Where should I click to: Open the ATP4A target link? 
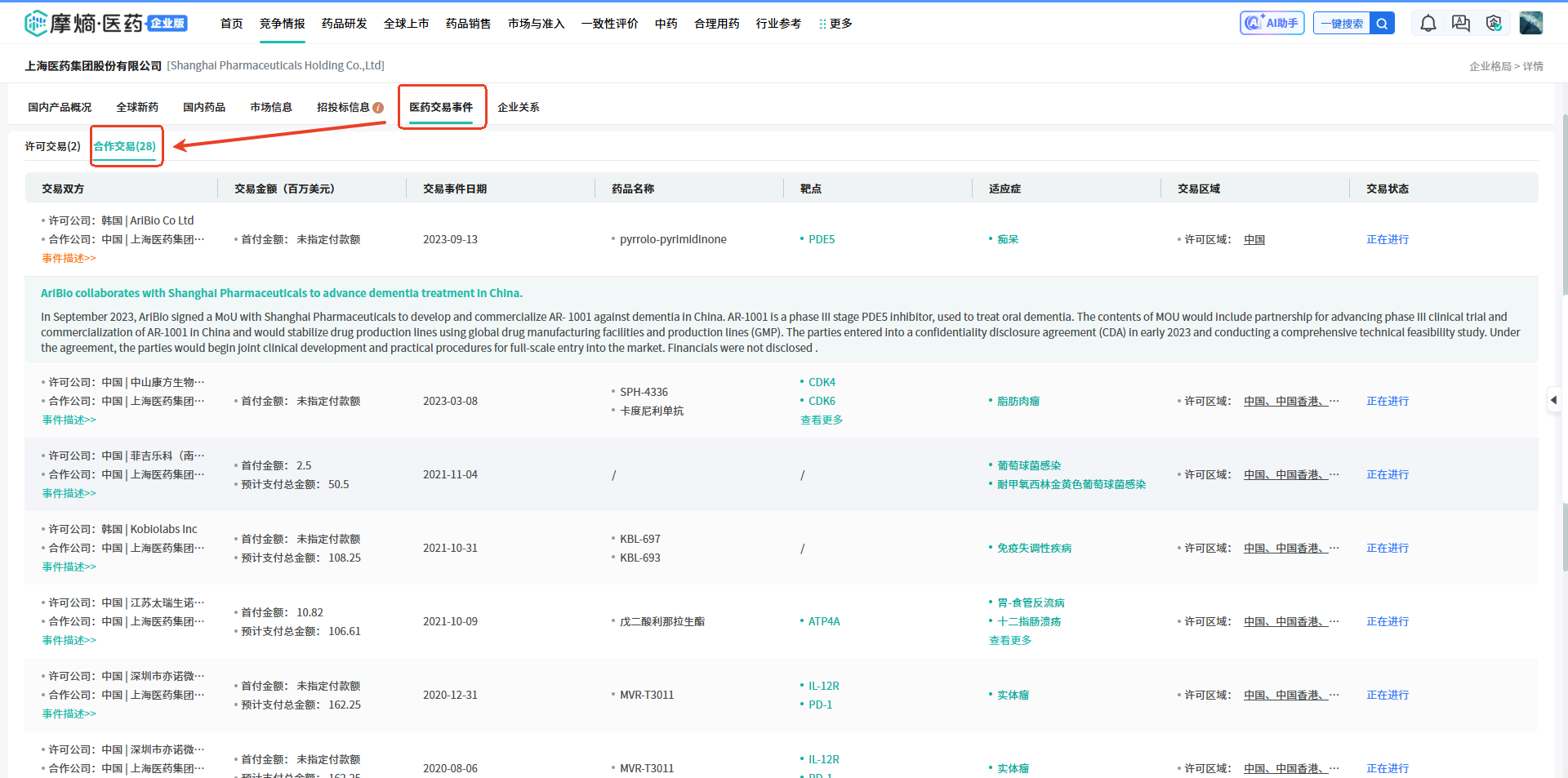click(824, 621)
